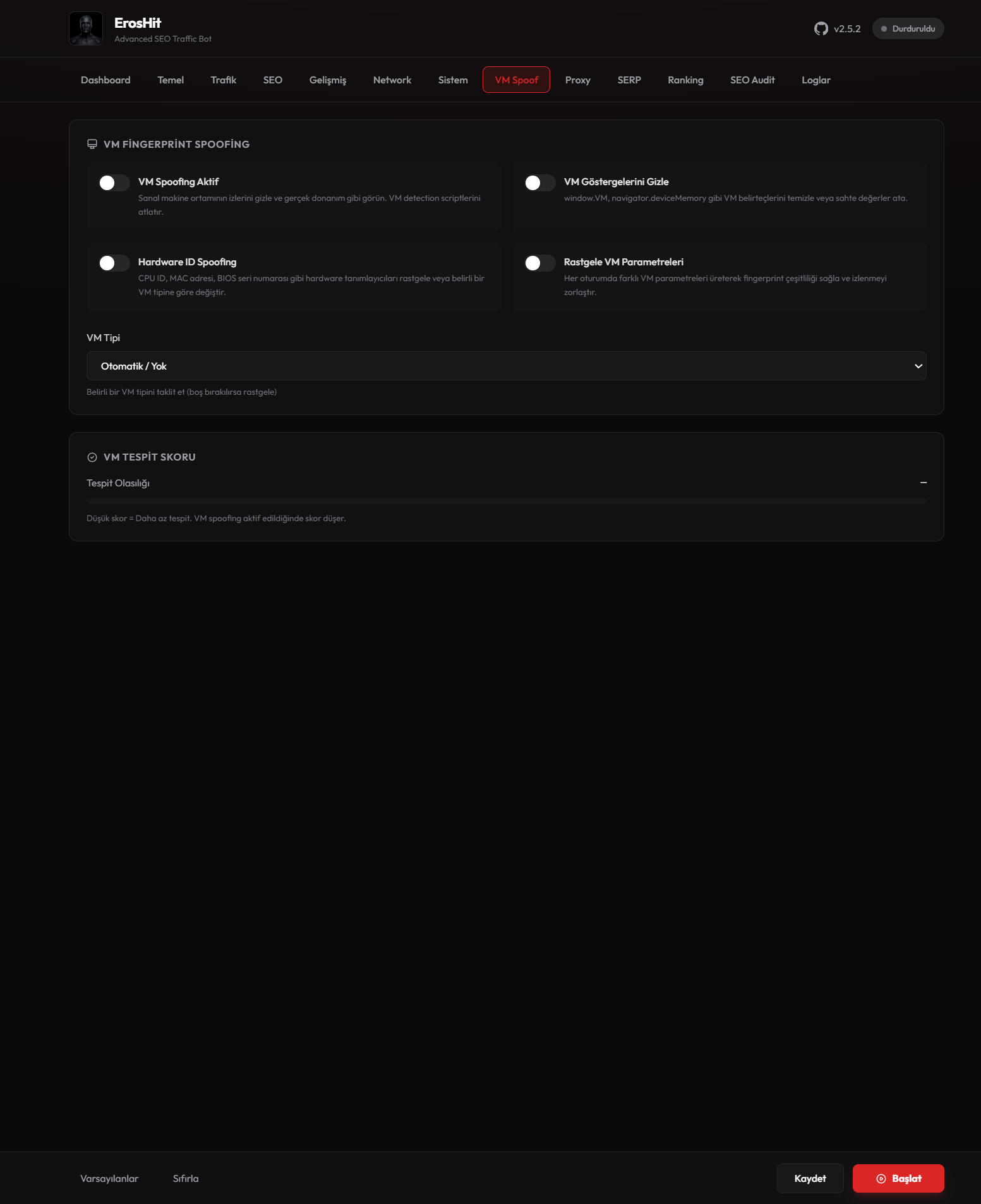981x1204 pixels.
Task: Click the monitor icon beside VM Fingerprint Spoofing
Action: [92, 144]
